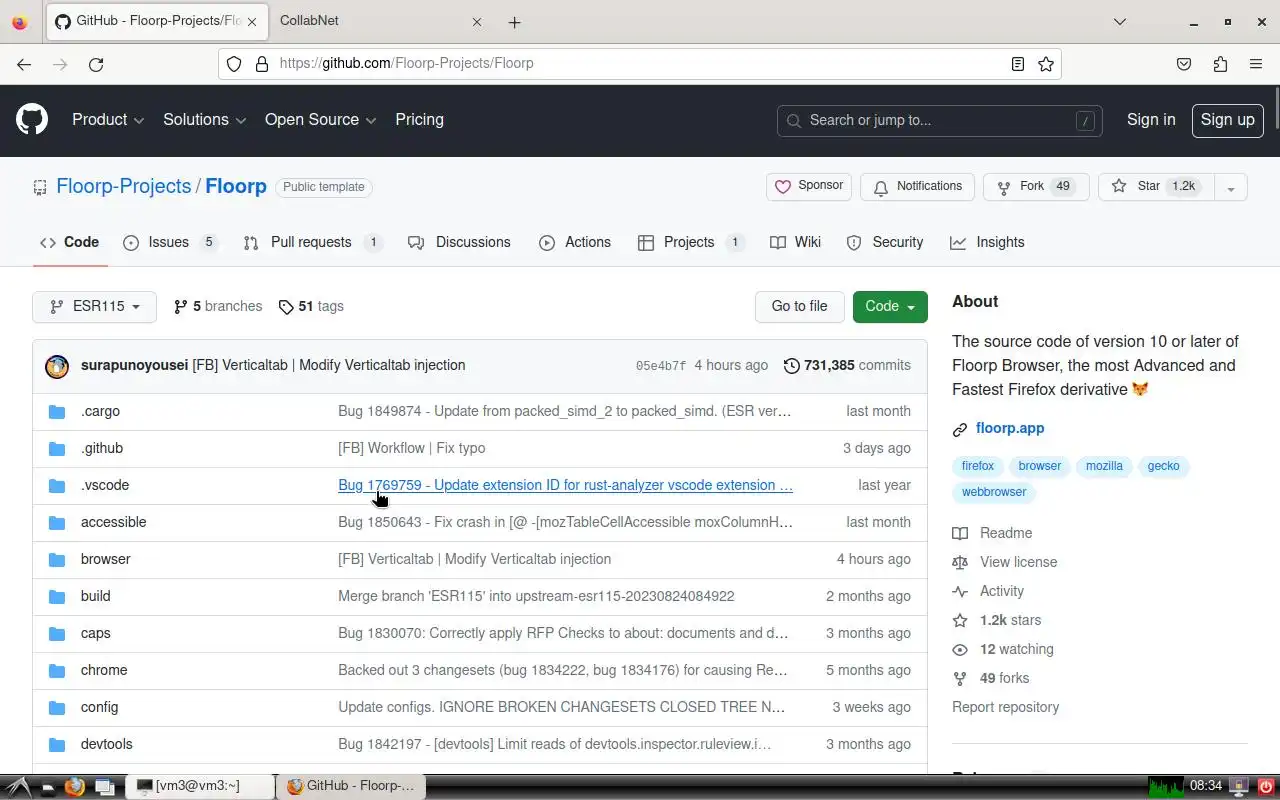Click the Readme book icon

pyautogui.click(x=960, y=533)
